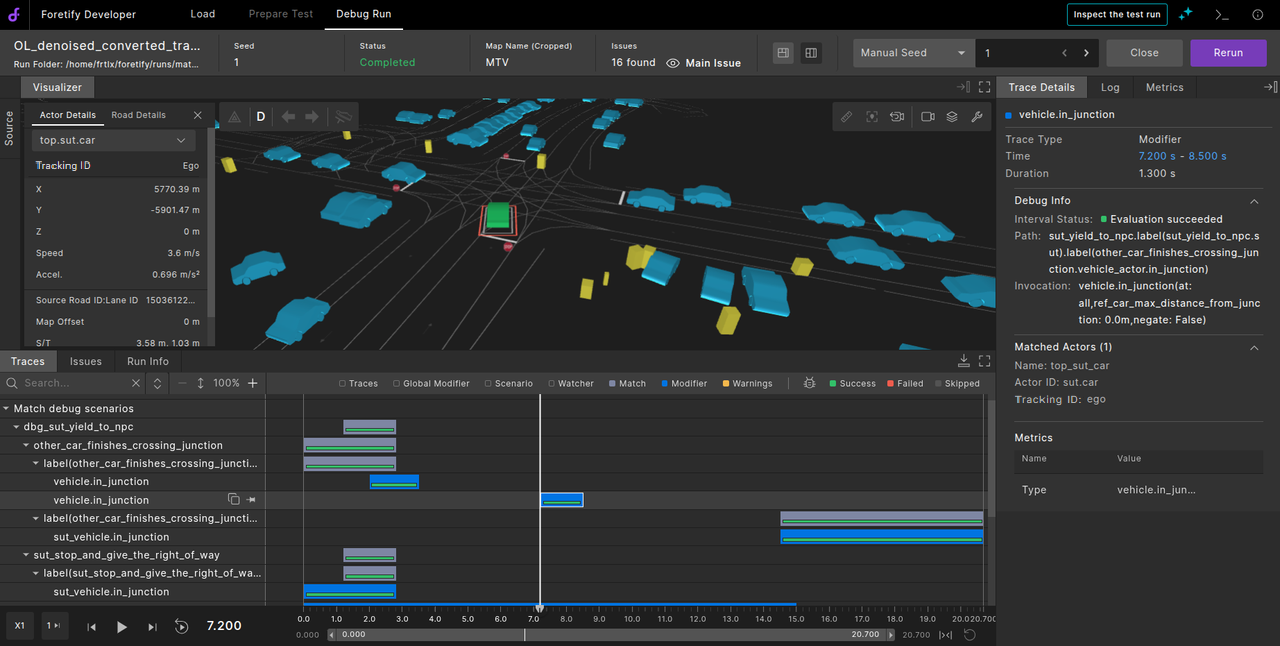Screen dimensions: 1280x646
Task: Click the bug debug icon in traces filter bar
Action: [x=810, y=383]
